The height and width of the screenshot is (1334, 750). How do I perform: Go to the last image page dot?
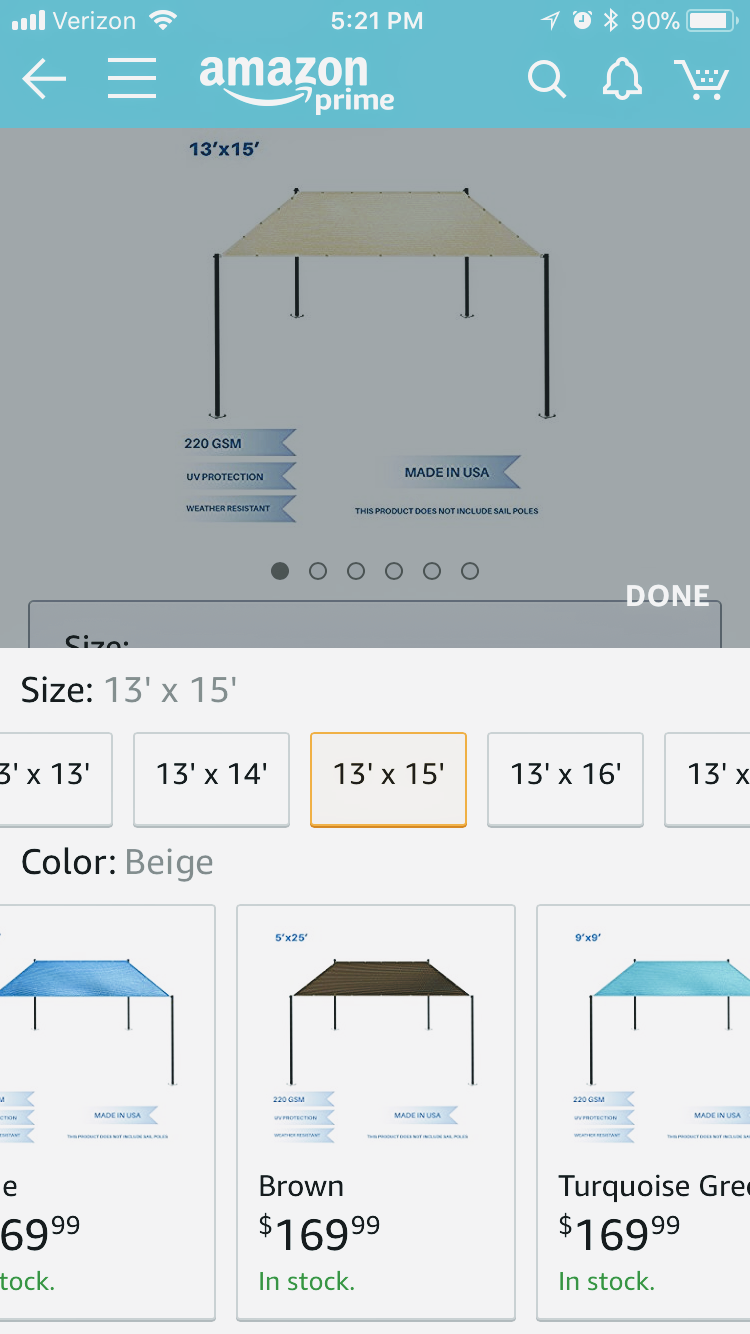tap(470, 571)
